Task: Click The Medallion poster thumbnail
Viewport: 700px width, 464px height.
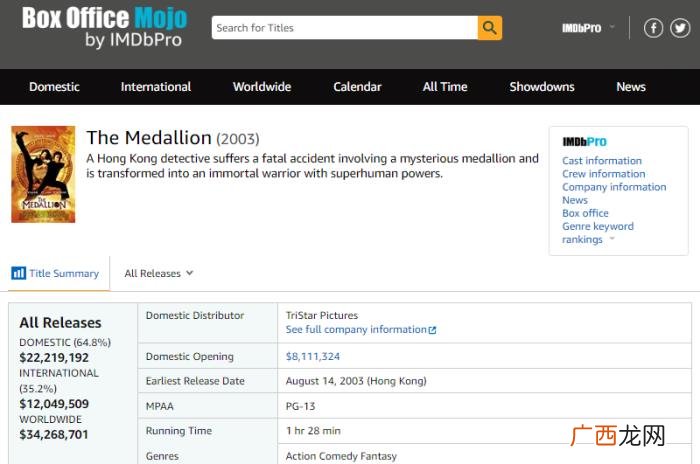Action: point(43,174)
